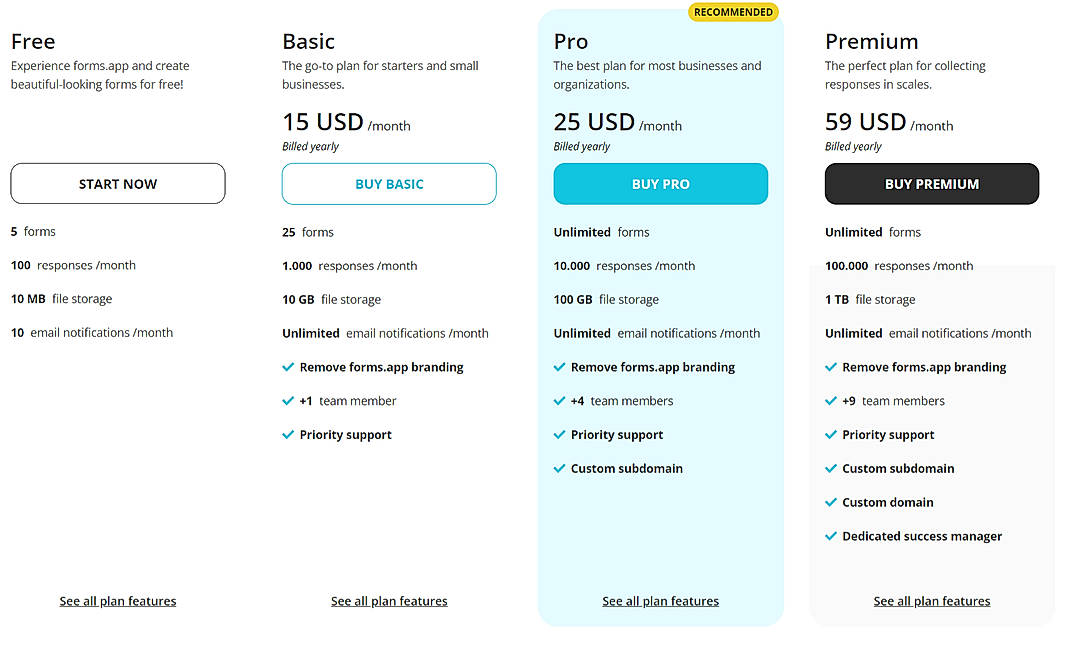Open all plan features under the Pro plan
Viewport: 1070px width, 648px height.
pos(660,600)
